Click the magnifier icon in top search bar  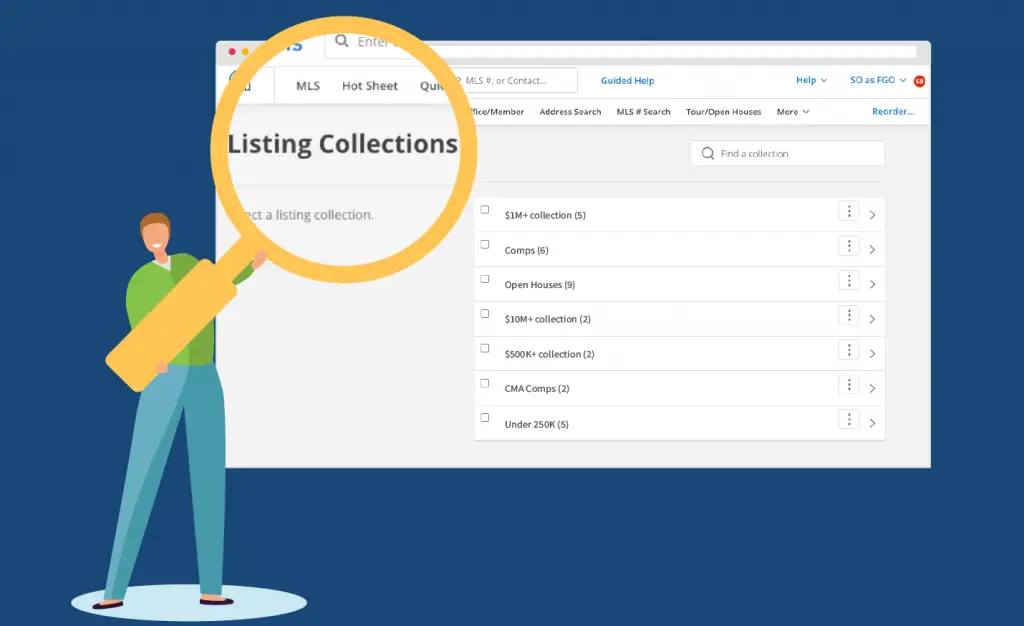(x=342, y=41)
